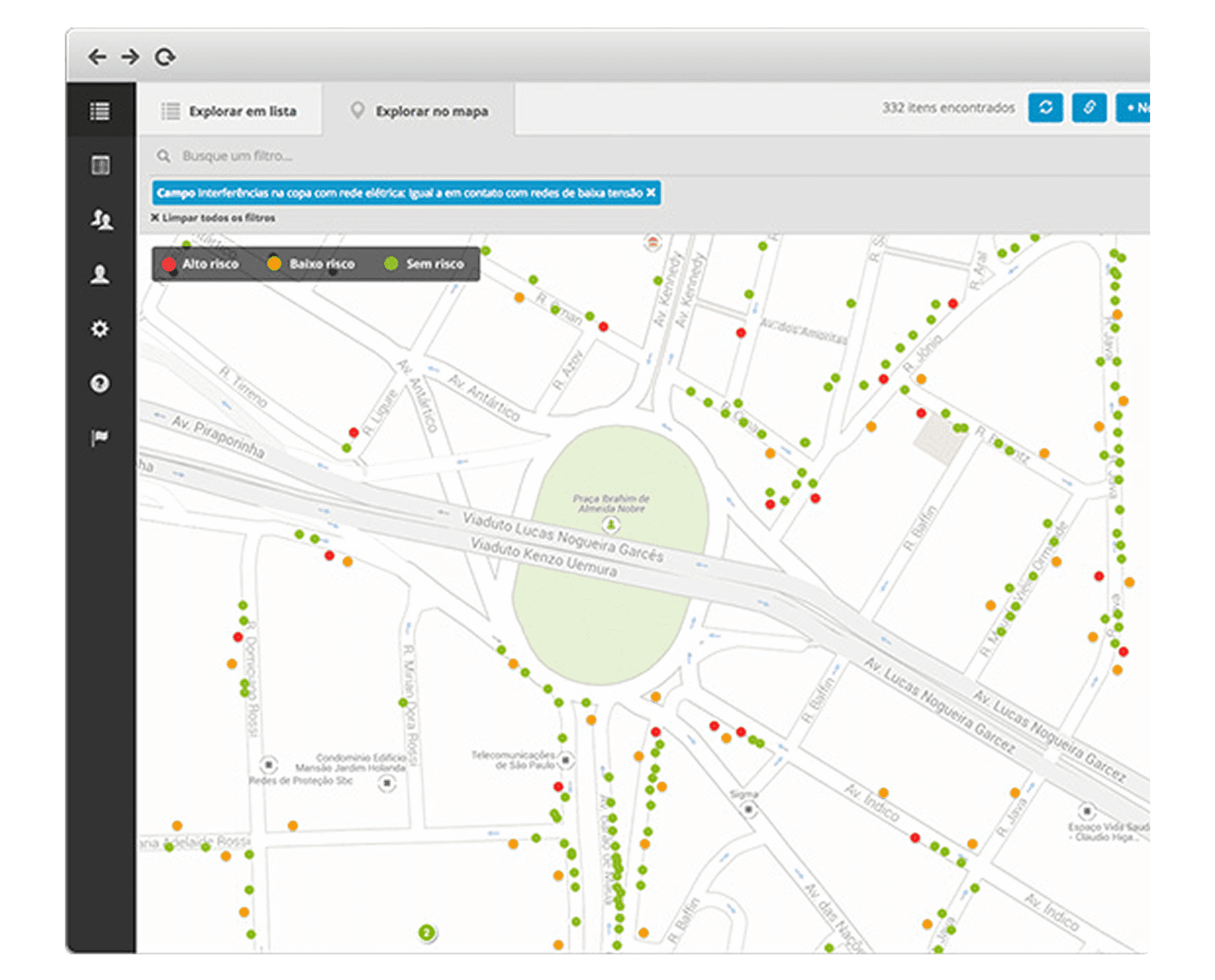Toggle the Sem risco legend item
The height and width of the screenshot is (980, 1215).
[x=424, y=264]
